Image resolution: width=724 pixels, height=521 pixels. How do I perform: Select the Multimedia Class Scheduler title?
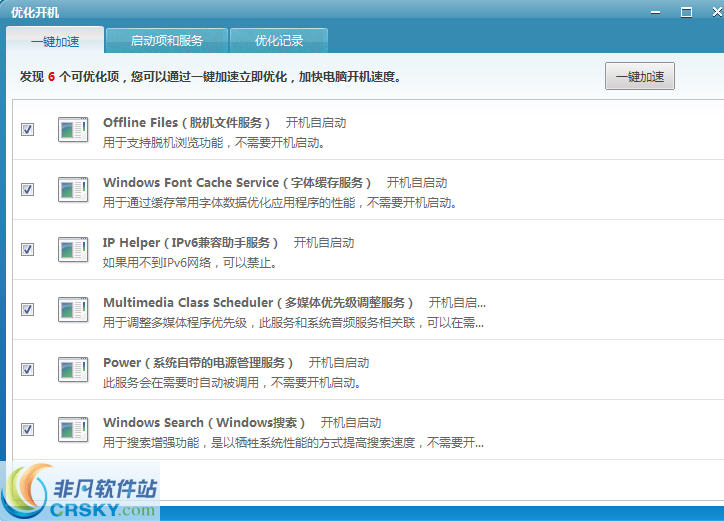(x=258, y=303)
